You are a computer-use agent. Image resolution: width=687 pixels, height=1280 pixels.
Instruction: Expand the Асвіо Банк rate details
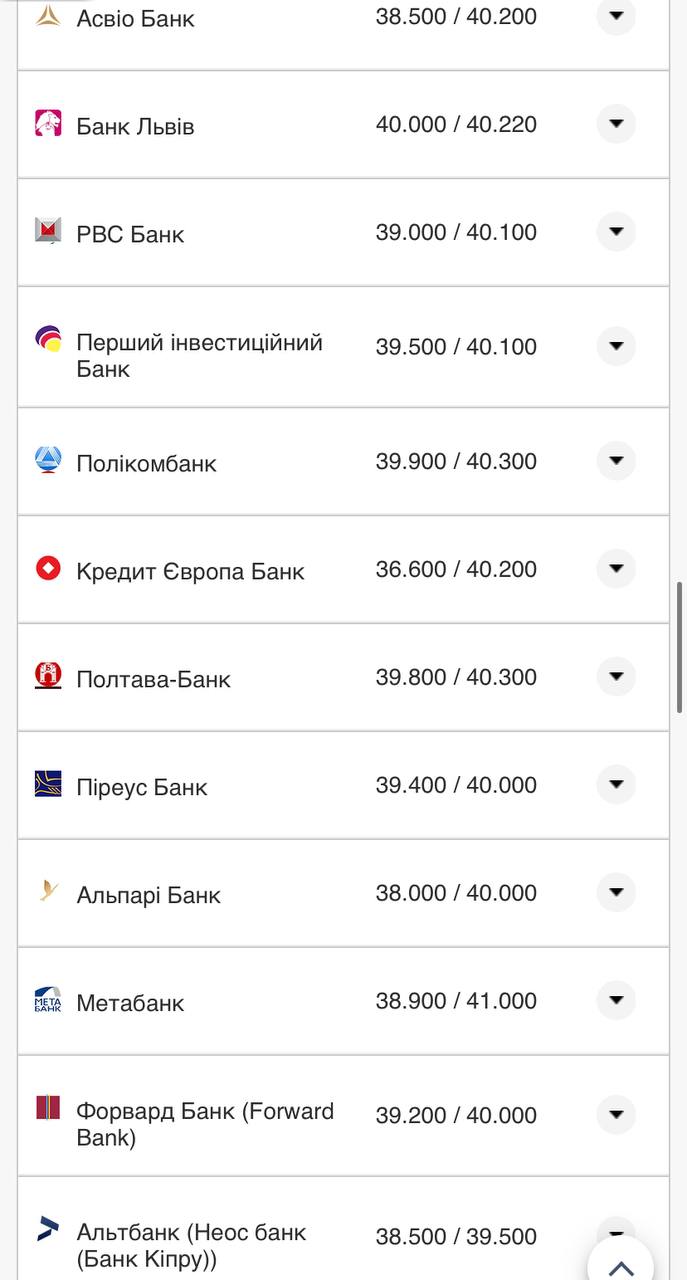coord(616,16)
